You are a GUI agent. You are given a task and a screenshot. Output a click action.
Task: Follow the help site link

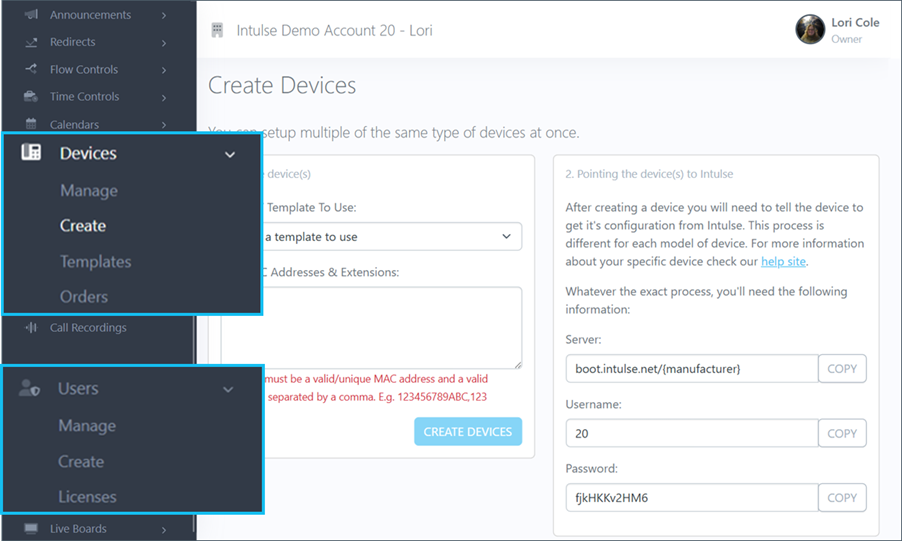[783, 262]
